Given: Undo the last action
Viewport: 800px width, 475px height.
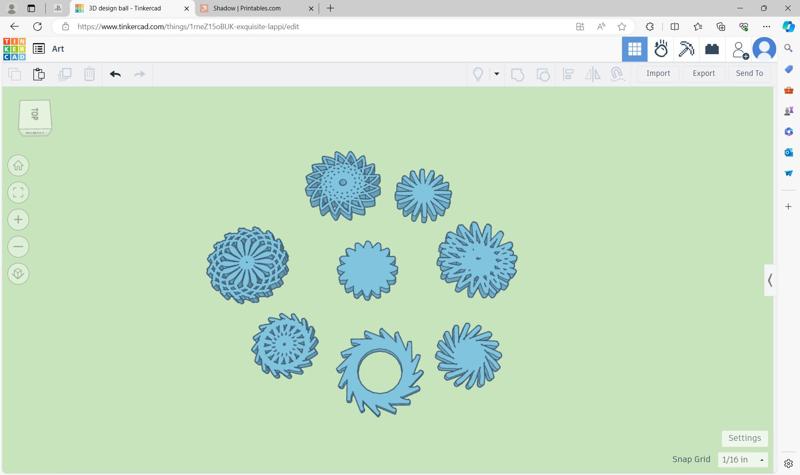Looking at the screenshot, I should 115,74.
